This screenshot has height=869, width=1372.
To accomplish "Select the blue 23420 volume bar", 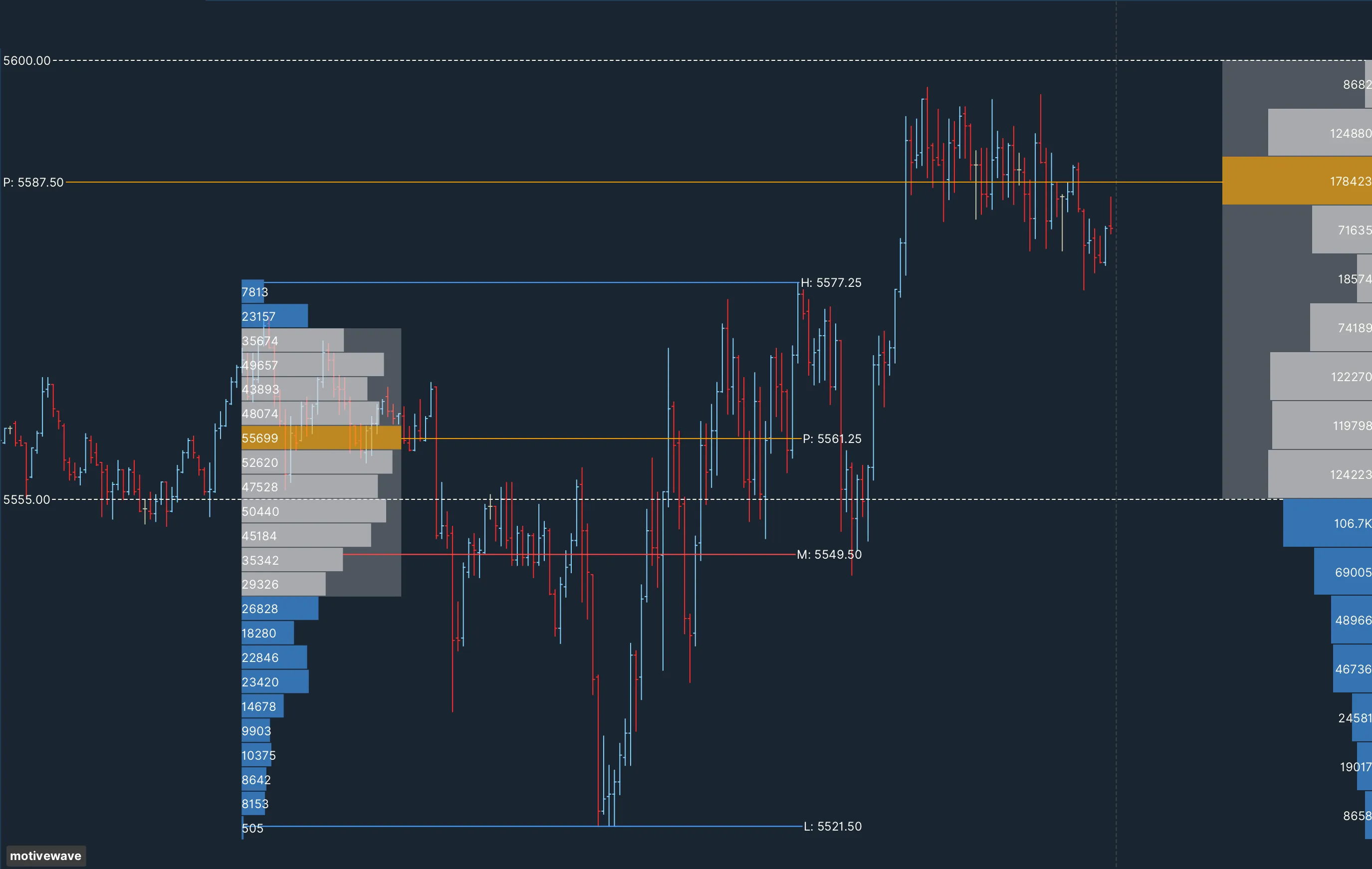I will coord(275,681).
